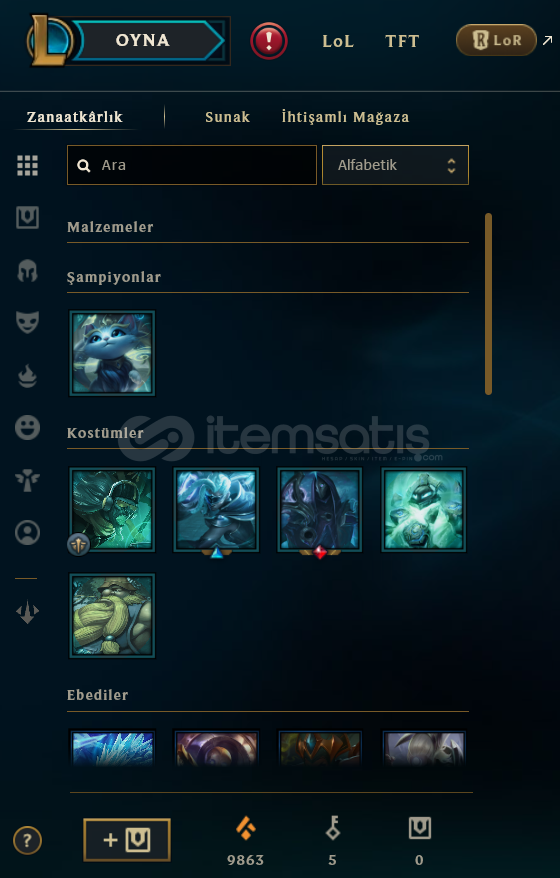The width and height of the screenshot is (560, 878).
Task: Open the İhtişamlı Mağaza tab
Action: pyautogui.click(x=345, y=117)
